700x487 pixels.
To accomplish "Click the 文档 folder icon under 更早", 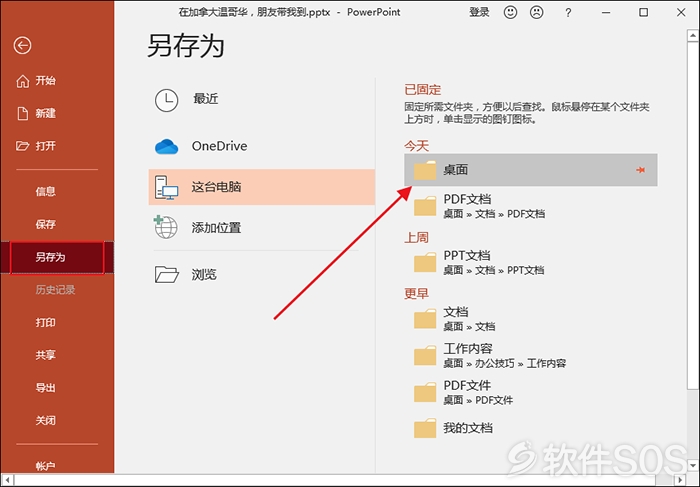I will (x=425, y=319).
